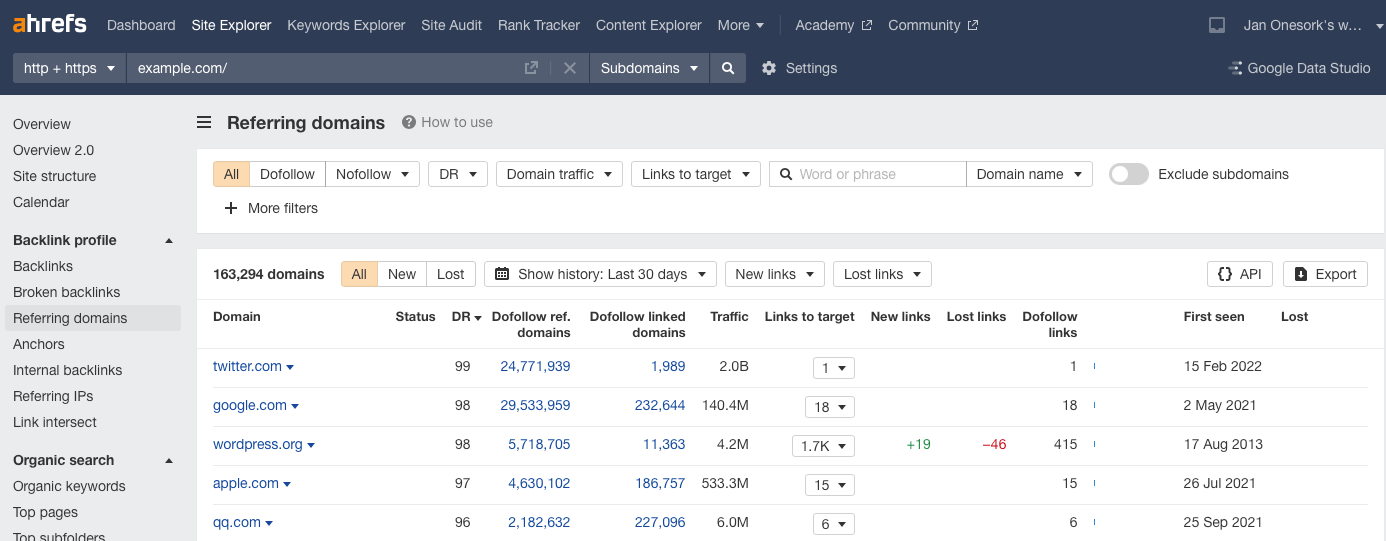Select the Dofollow filter
The image size is (1386, 541).
287,174
